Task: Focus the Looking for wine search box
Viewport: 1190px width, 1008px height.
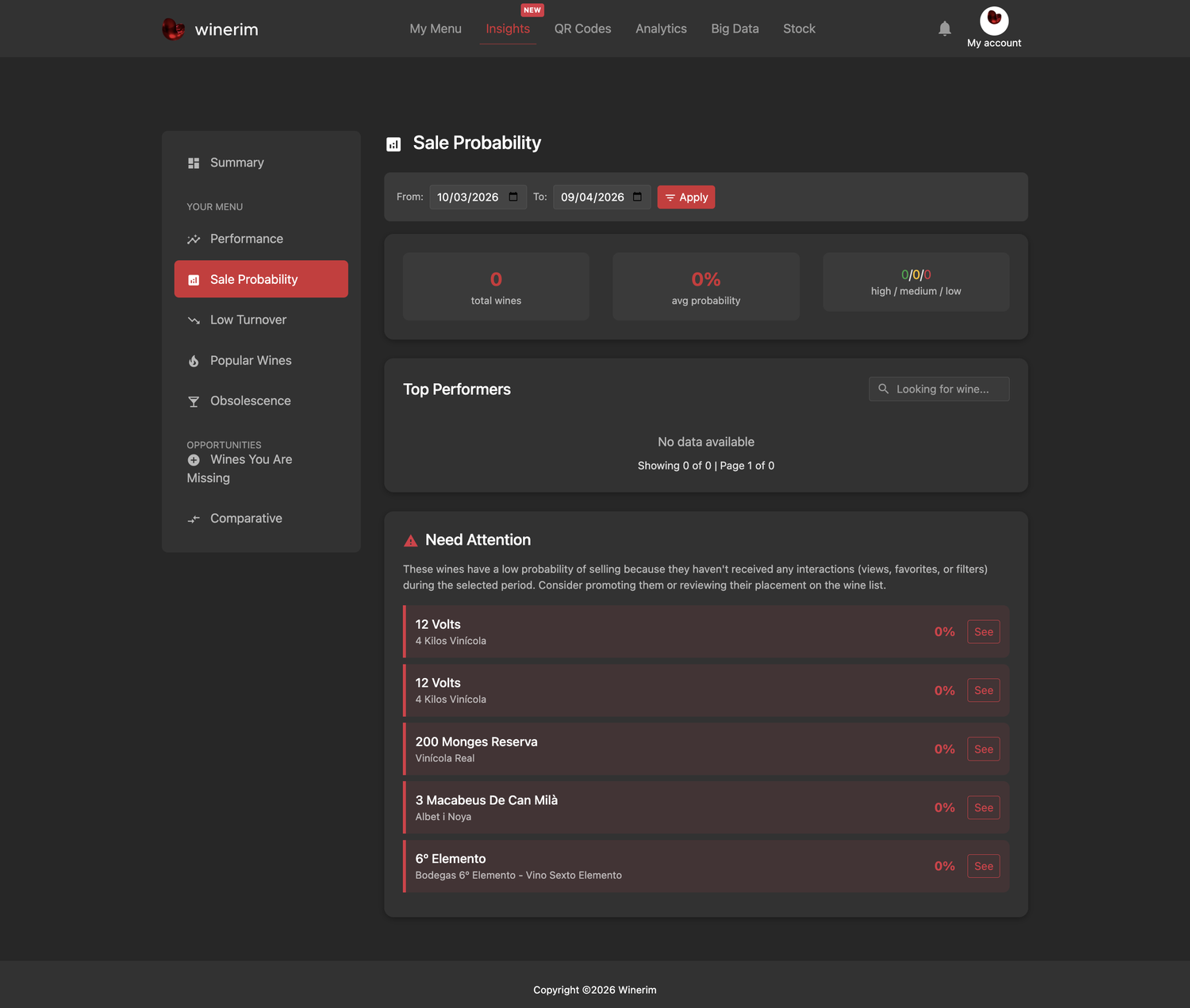Action: coord(939,389)
